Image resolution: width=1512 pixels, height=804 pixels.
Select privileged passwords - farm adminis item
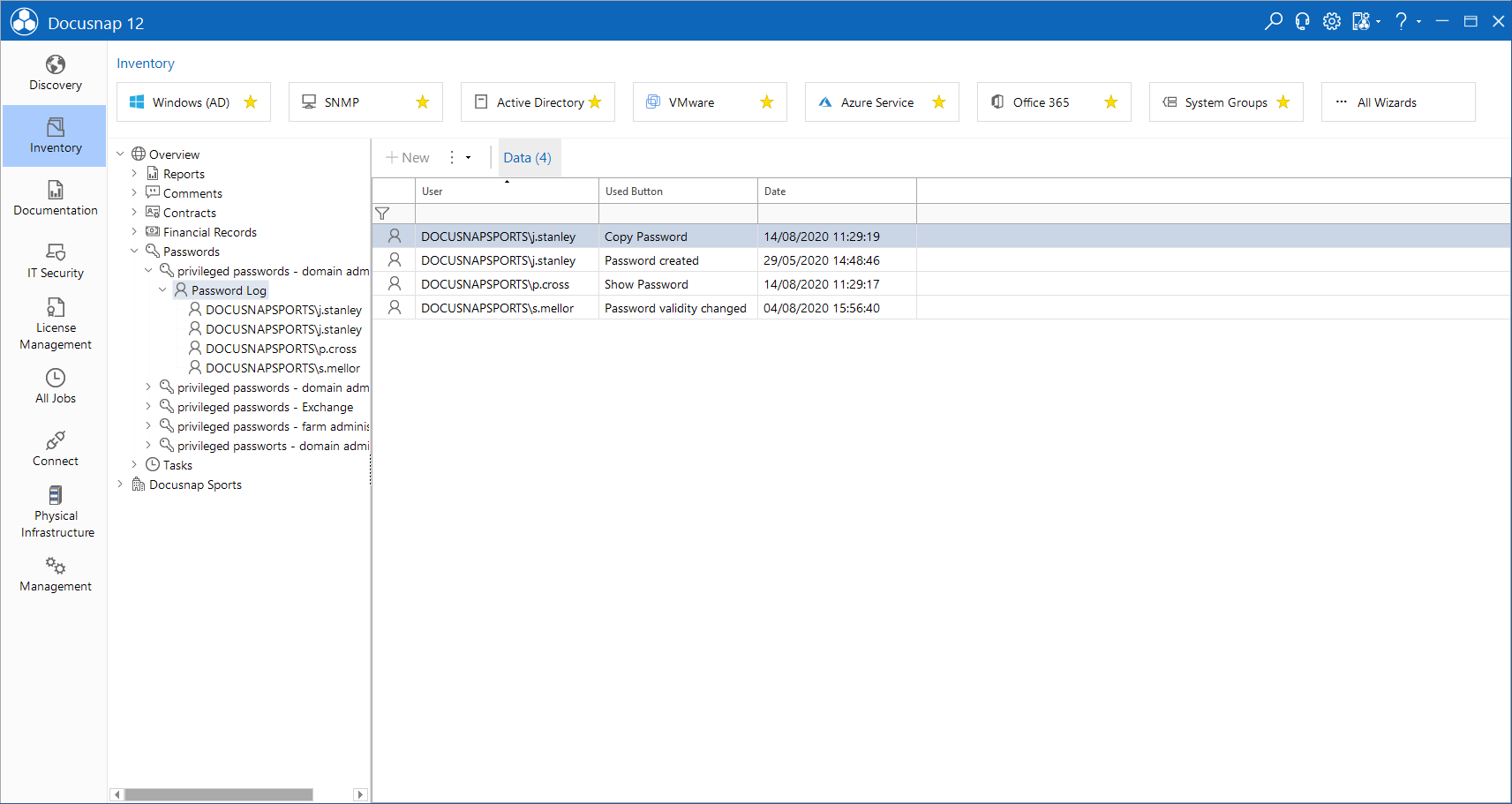point(264,426)
